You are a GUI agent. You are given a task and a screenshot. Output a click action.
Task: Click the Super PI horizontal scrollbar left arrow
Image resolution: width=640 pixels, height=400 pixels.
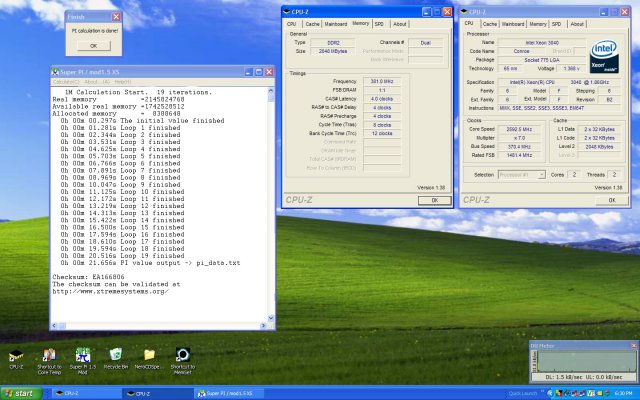(x=55, y=326)
